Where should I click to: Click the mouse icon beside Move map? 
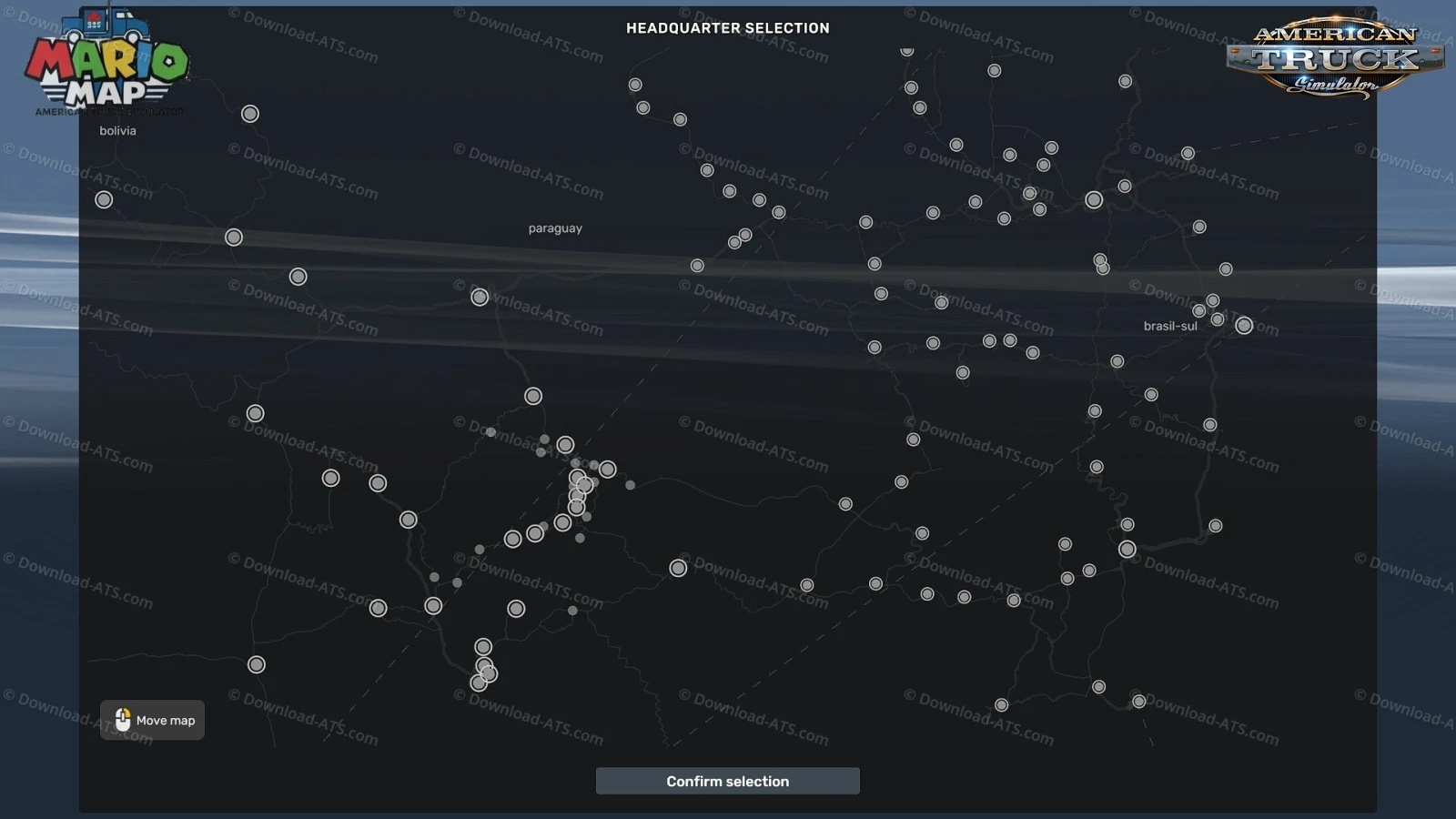pos(123,720)
